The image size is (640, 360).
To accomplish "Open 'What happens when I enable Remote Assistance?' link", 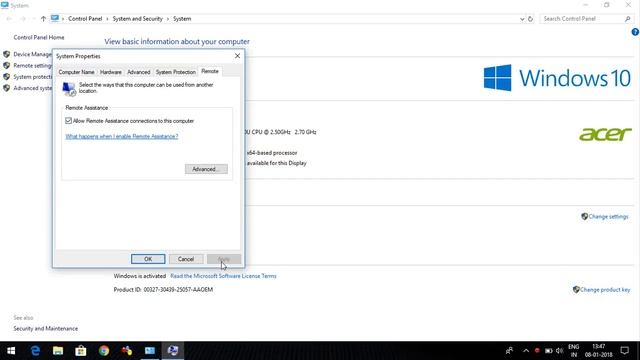I will (122, 136).
